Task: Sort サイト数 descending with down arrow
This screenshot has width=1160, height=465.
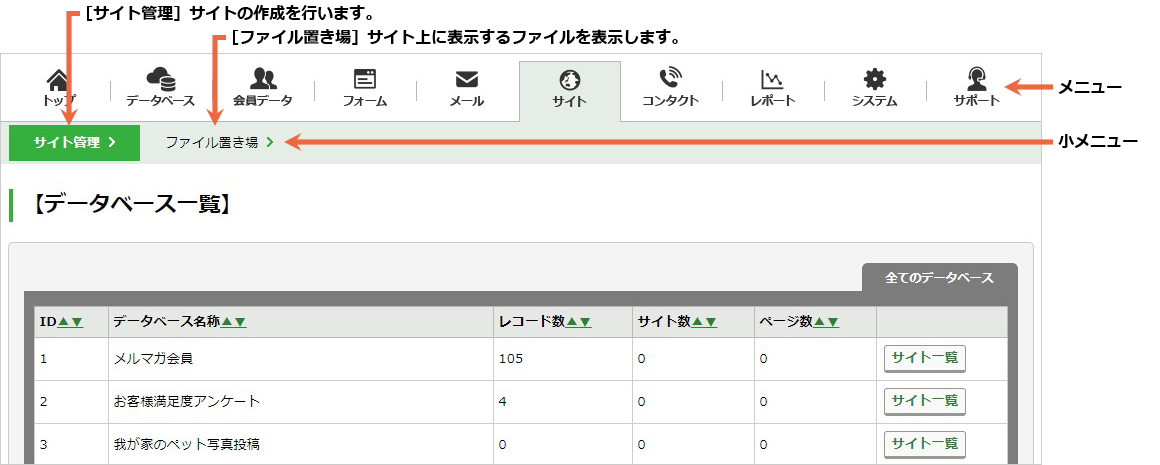Action: pos(710,322)
